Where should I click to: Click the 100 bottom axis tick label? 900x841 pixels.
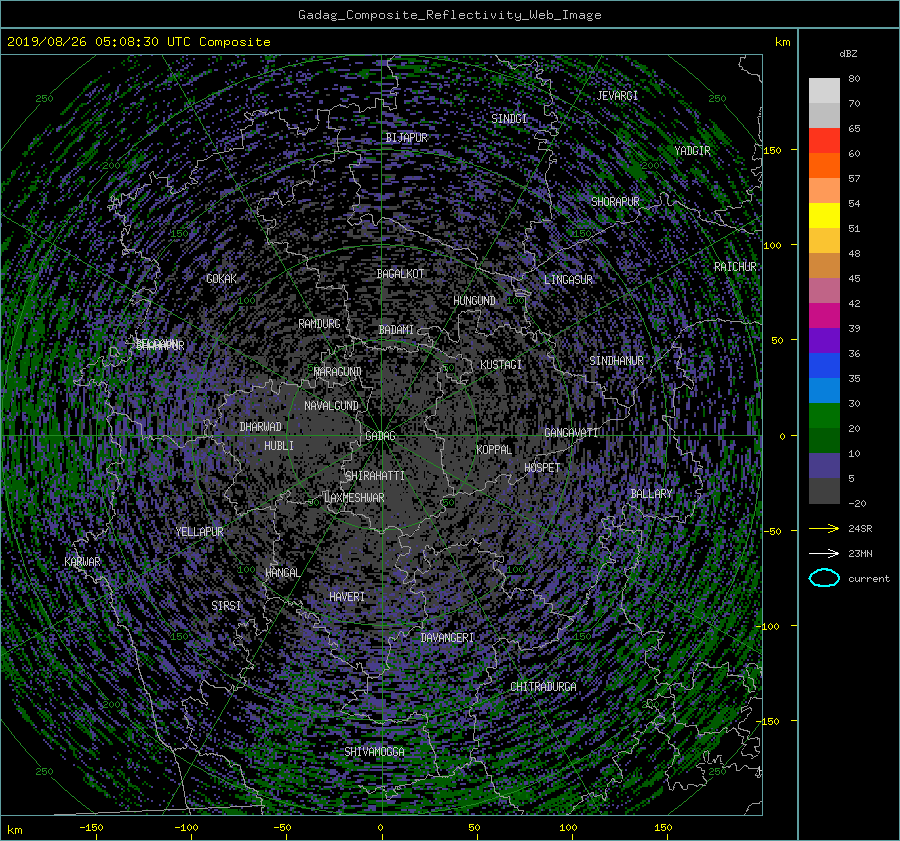(x=568, y=827)
